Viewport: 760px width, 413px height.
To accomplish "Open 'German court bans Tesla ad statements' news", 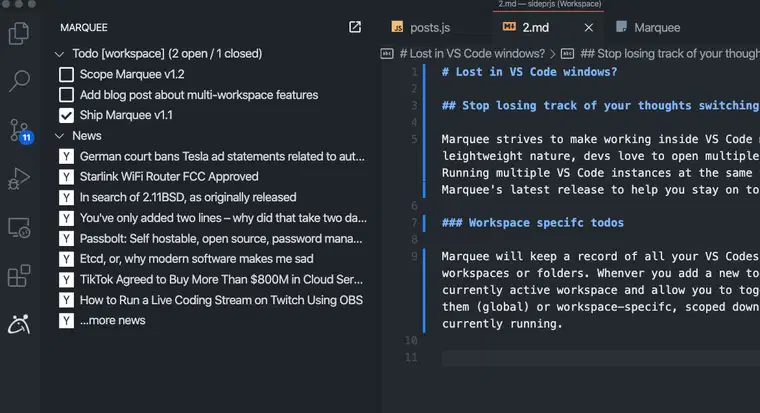I will [x=222, y=156].
